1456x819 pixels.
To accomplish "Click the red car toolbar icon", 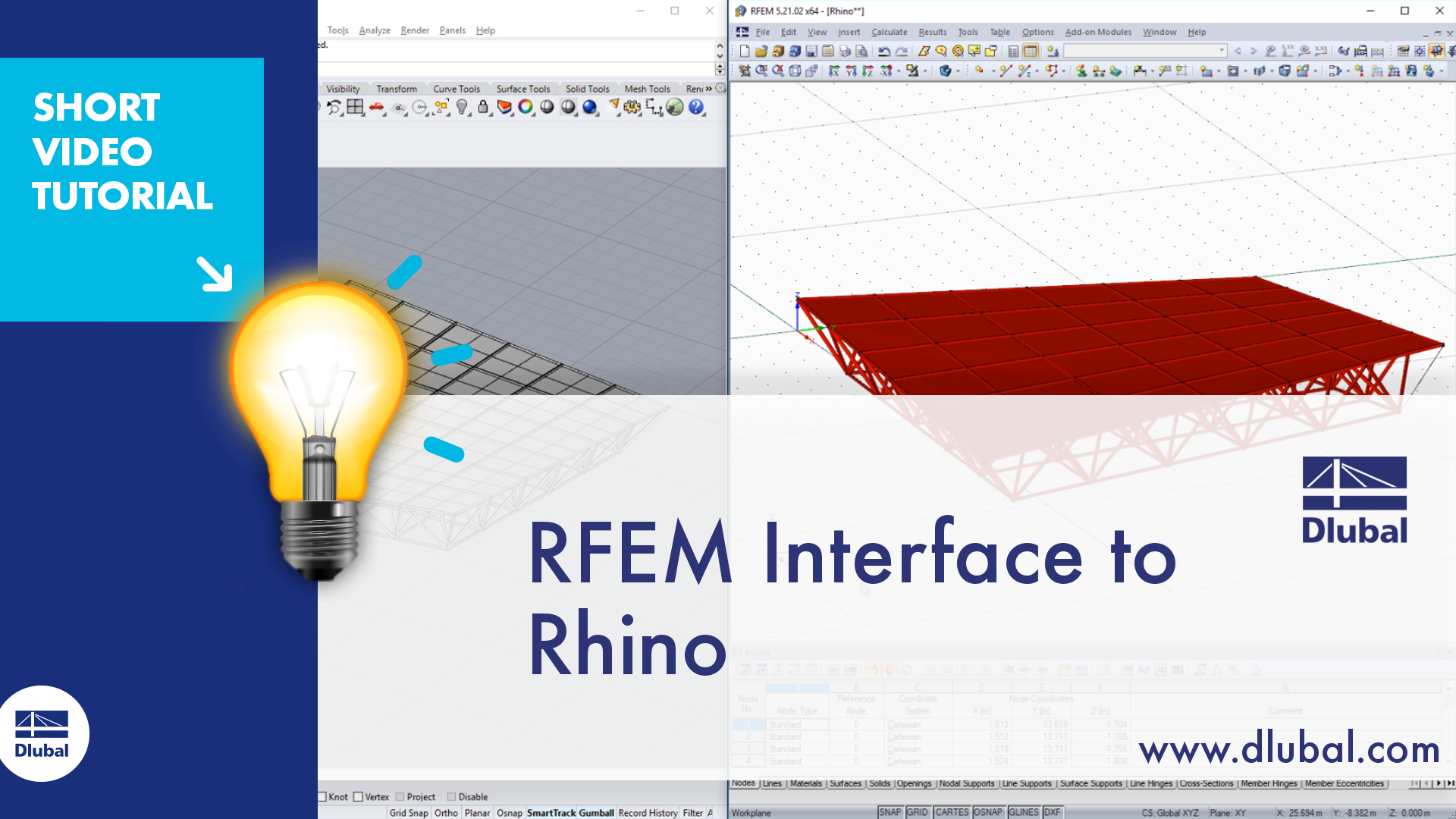I will 376,108.
